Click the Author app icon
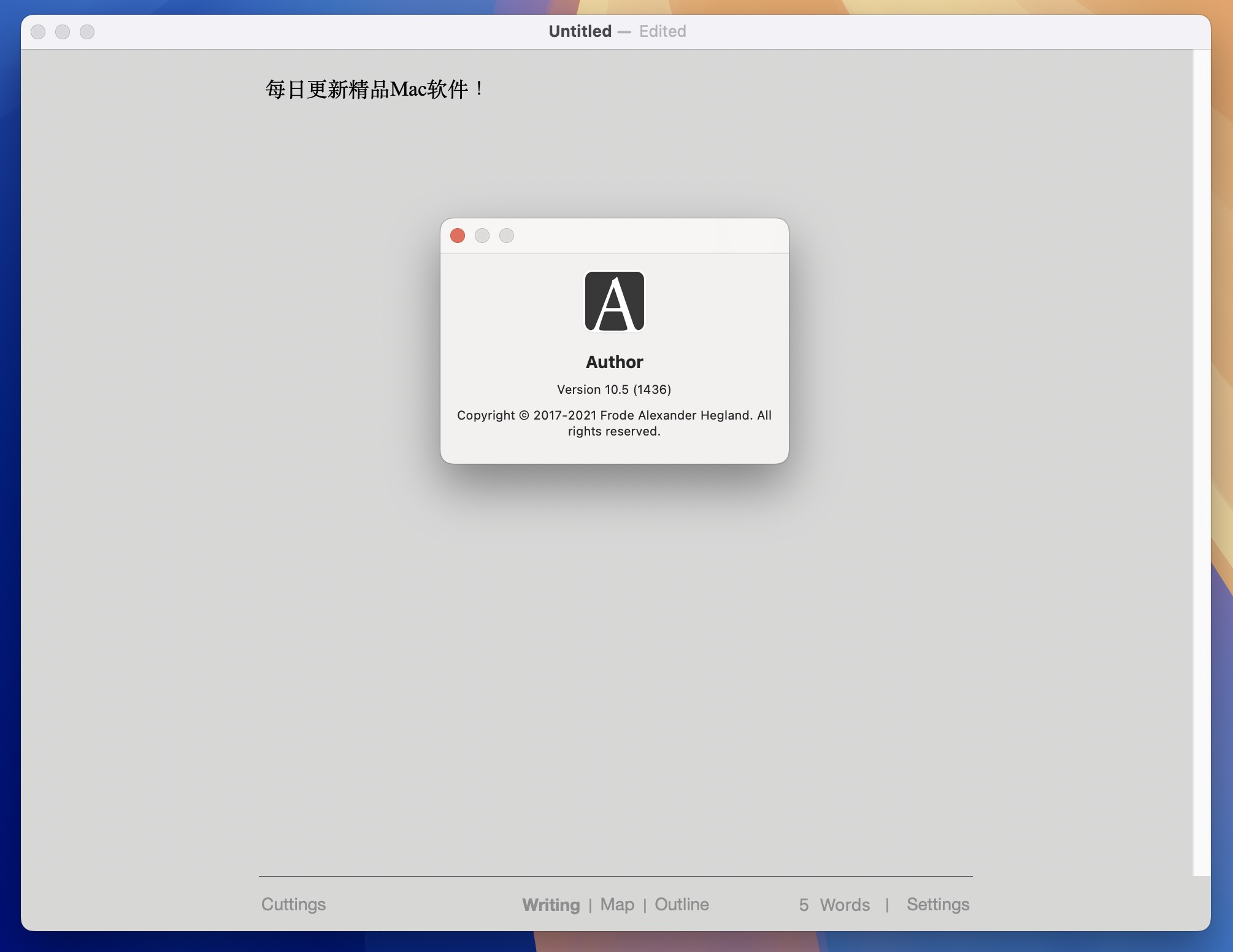The image size is (1233, 952). point(614,300)
